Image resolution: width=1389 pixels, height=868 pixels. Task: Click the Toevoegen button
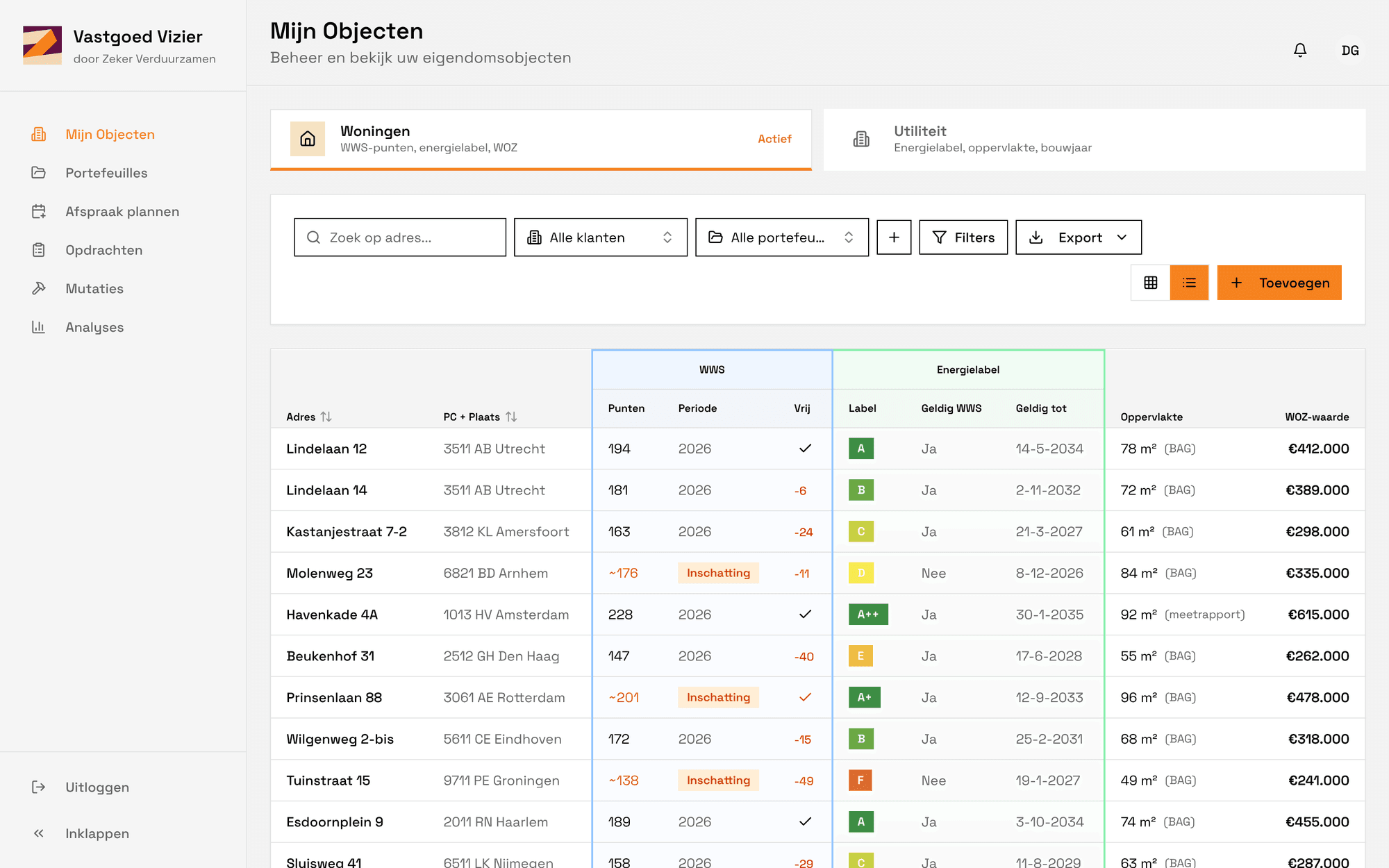coord(1279,283)
